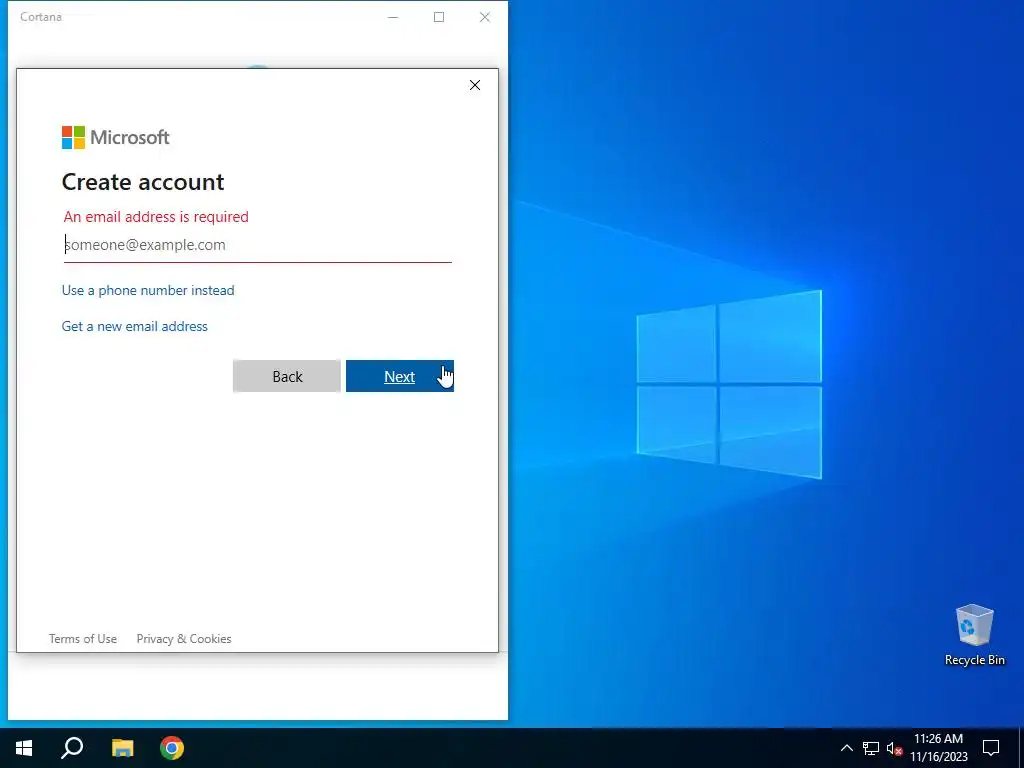This screenshot has width=1024, height=768.
Task: Select the Recycle Bin desktop icon
Action: (x=974, y=635)
